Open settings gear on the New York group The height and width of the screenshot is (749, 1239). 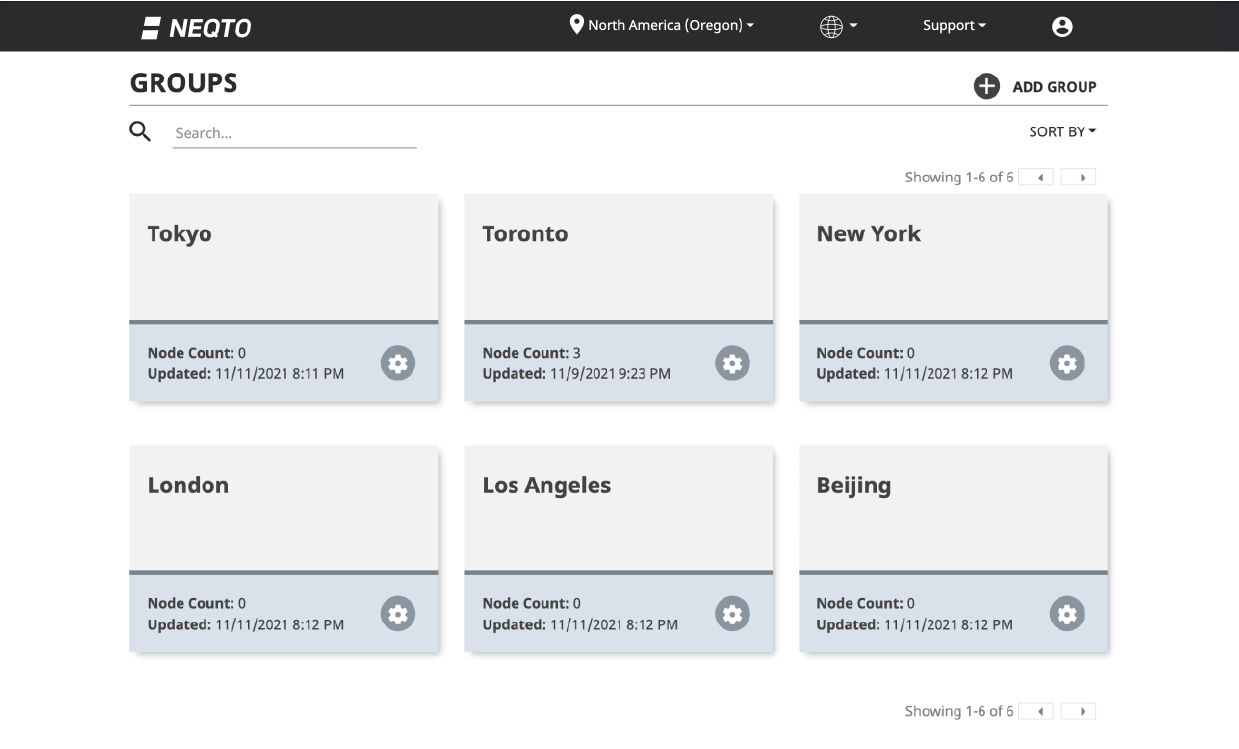coord(1066,363)
